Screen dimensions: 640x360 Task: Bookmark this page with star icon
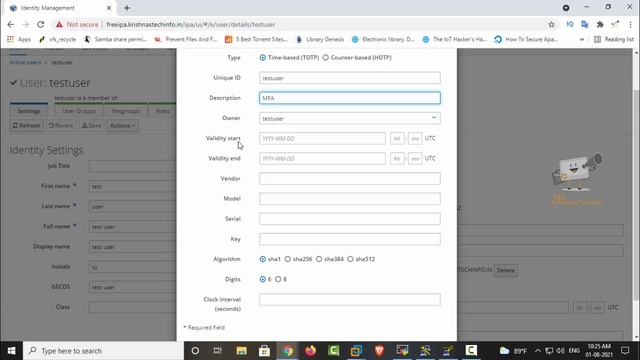[x=551, y=24]
